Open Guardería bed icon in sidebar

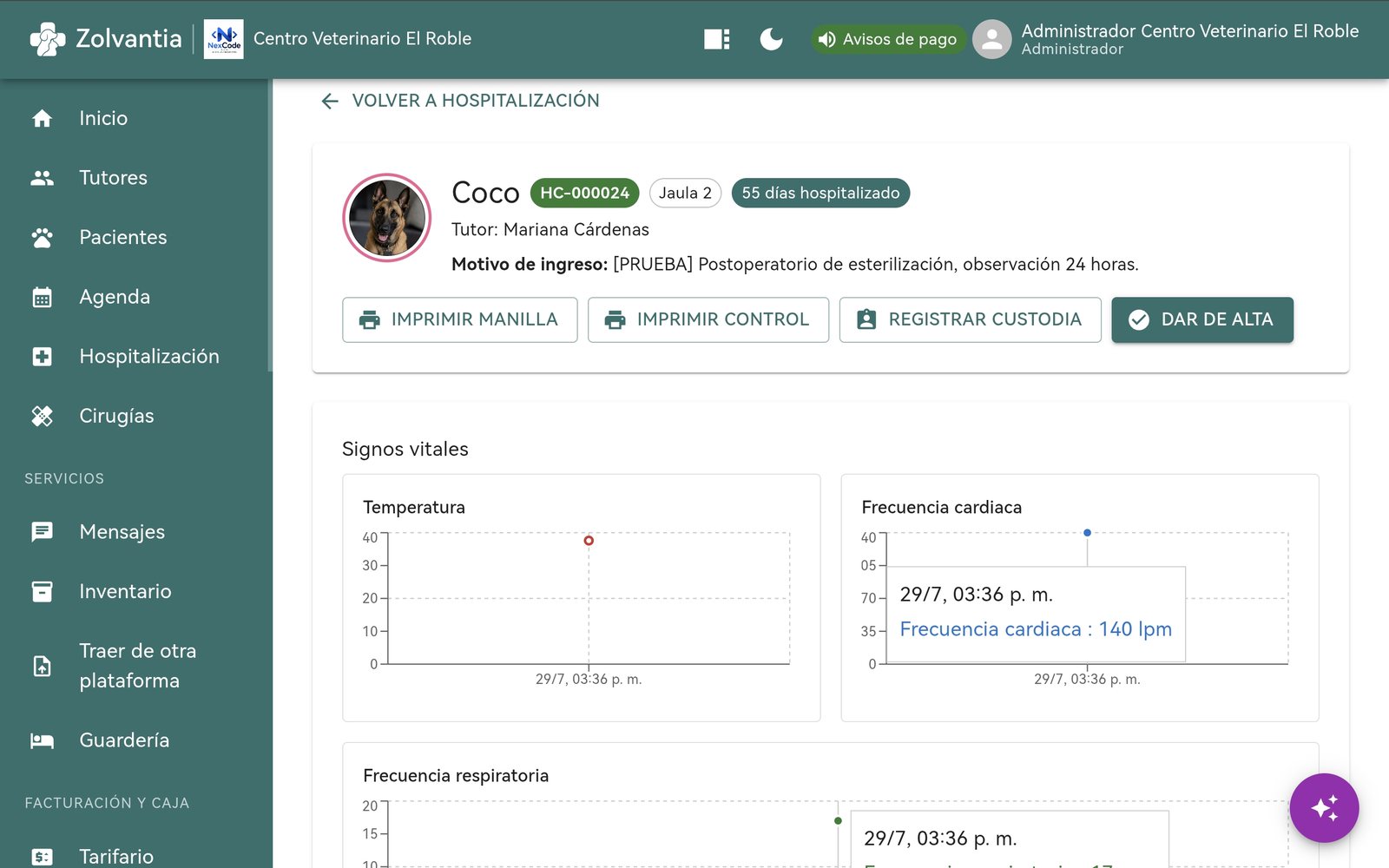click(x=42, y=740)
